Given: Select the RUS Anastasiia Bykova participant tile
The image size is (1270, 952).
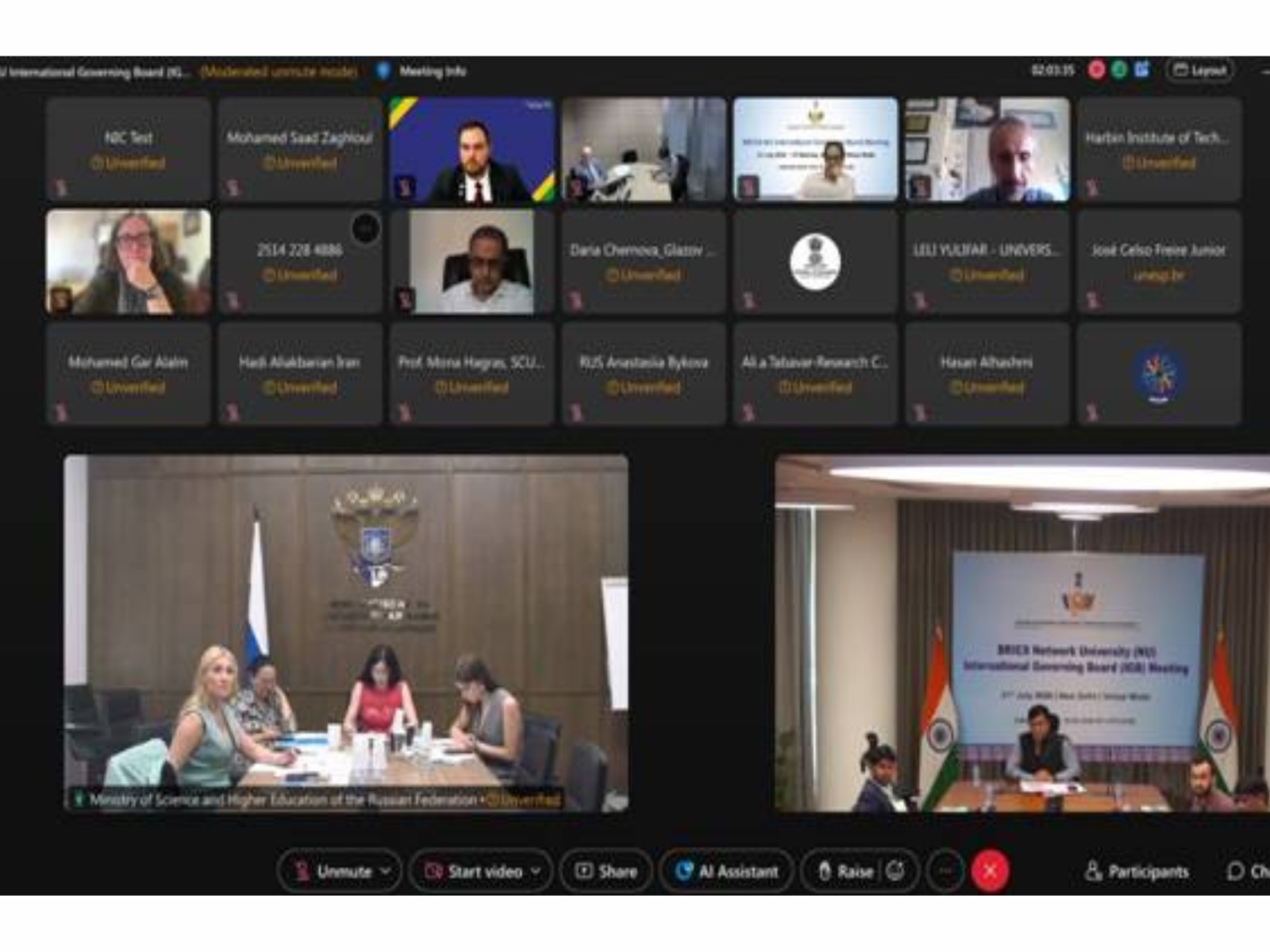Looking at the screenshot, I should 644,374.
